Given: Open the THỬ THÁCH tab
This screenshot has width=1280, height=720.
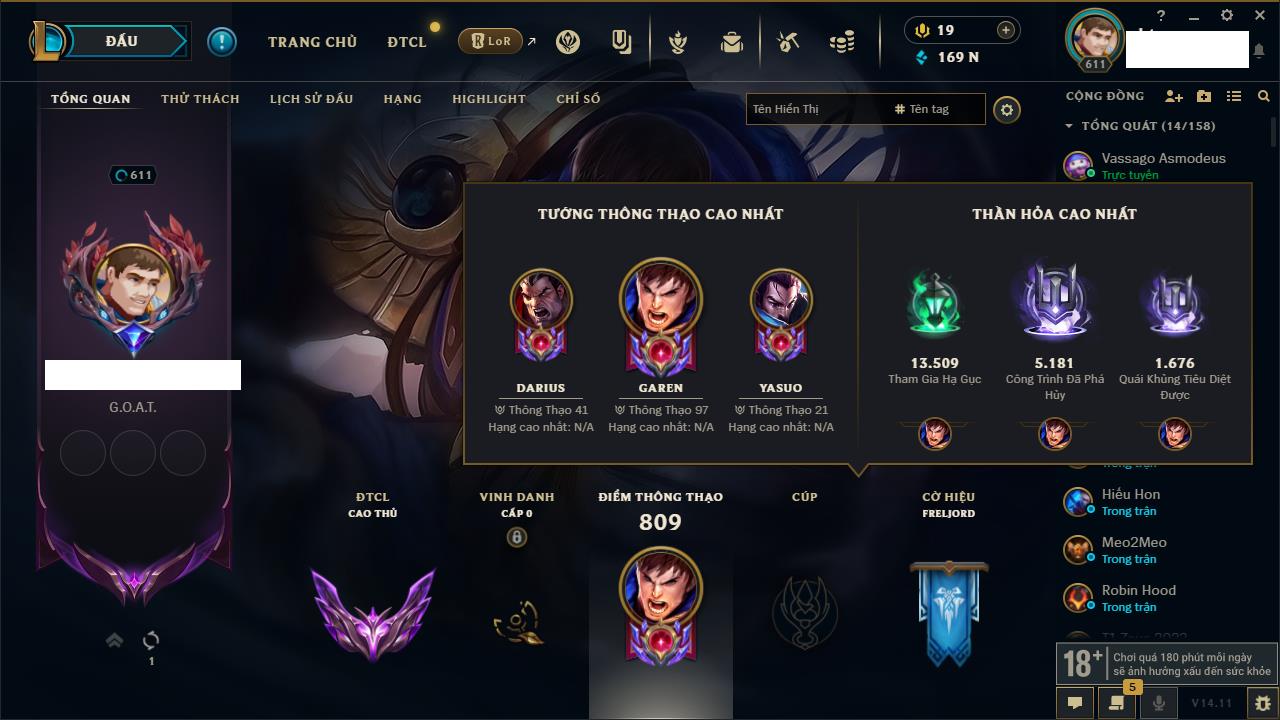Looking at the screenshot, I should pyautogui.click(x=200, y=99).
